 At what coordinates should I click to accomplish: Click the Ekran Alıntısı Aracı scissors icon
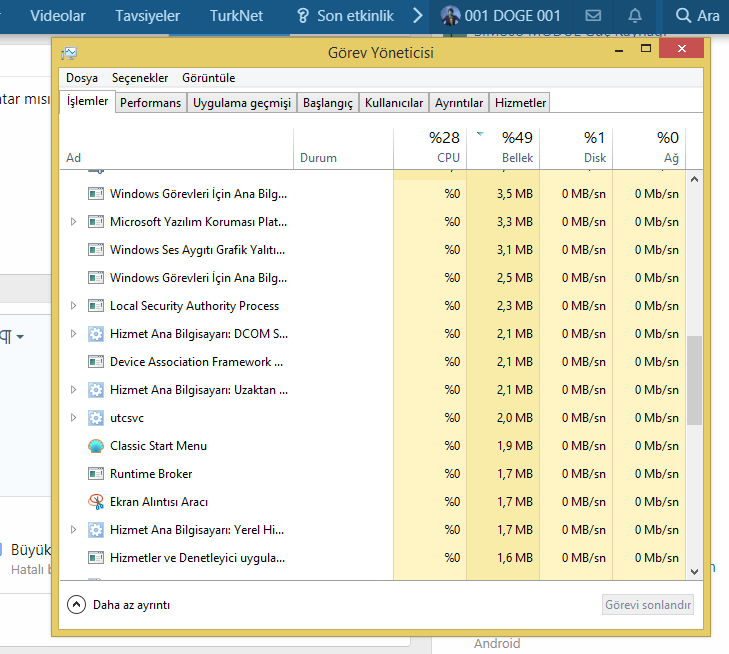coord(96,502)
